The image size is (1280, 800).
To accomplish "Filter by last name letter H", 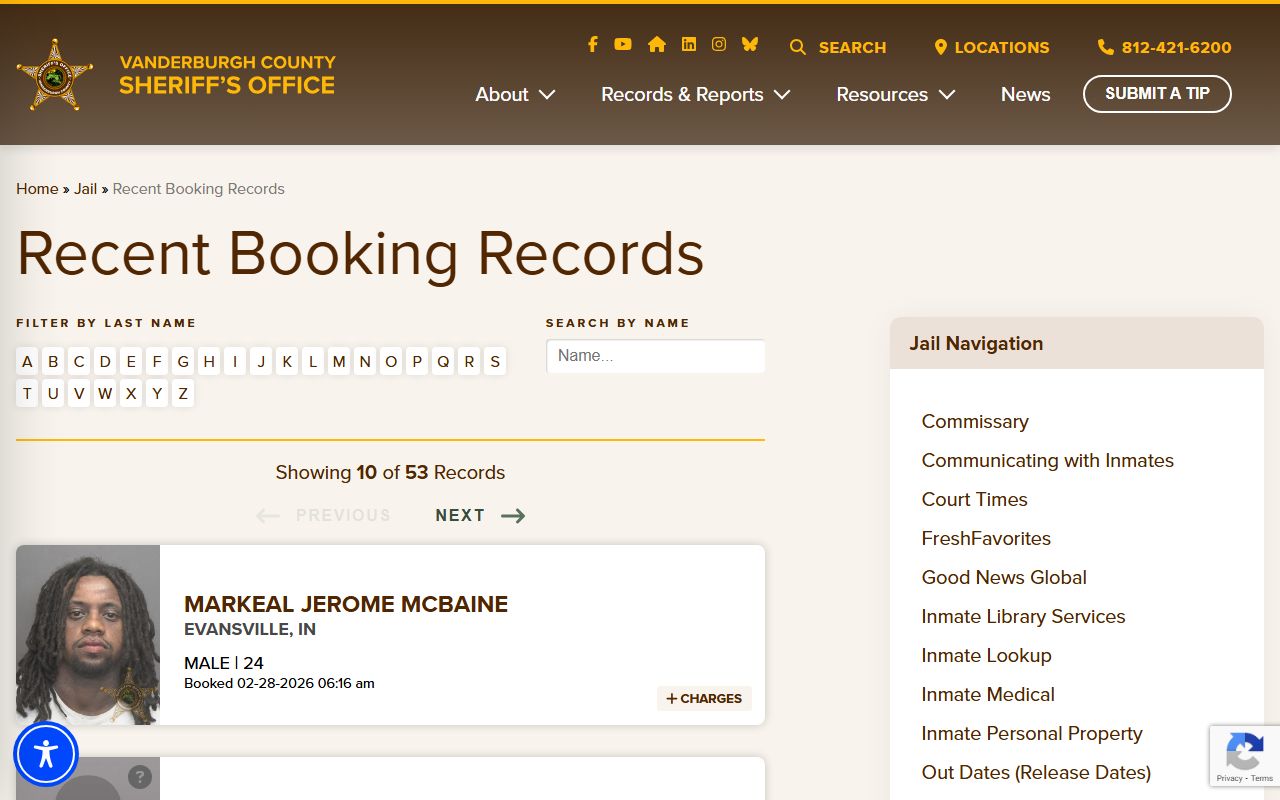I will [x=209, y=362].
